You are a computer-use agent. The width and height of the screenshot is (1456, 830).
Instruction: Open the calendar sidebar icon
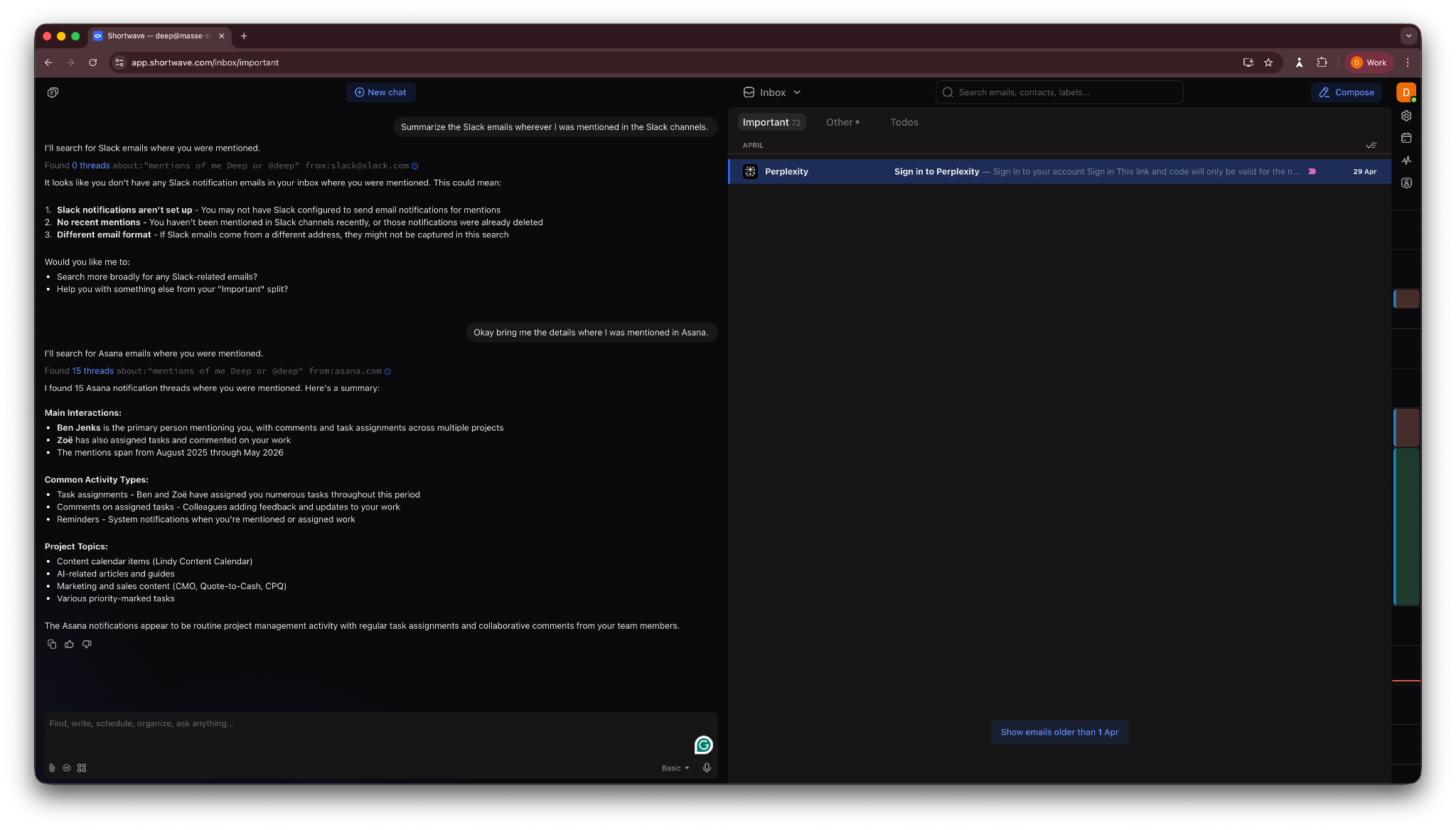(x=1406, y=138)
